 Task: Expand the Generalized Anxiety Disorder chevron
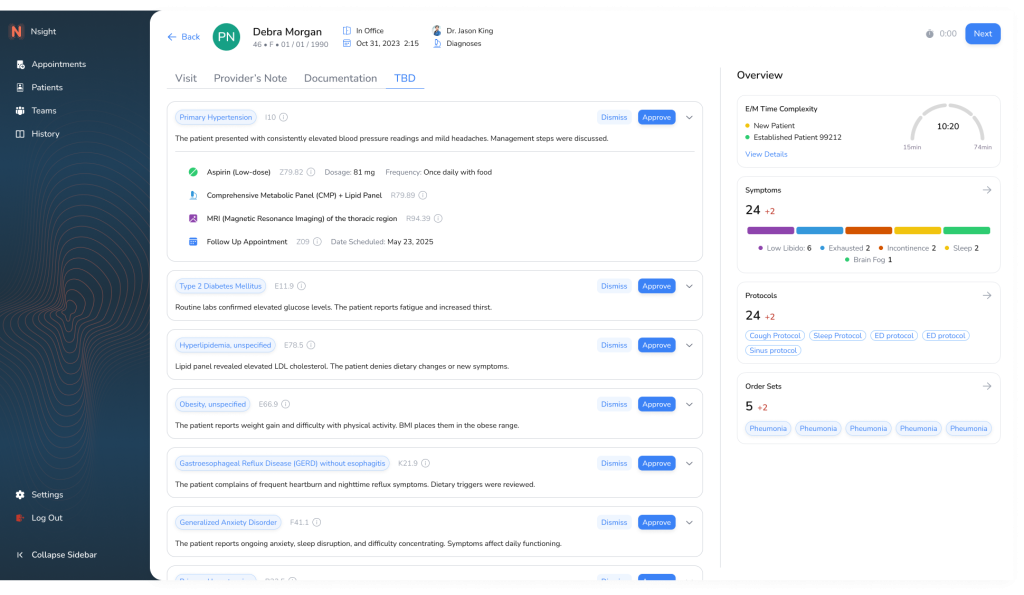pos(689,522)
